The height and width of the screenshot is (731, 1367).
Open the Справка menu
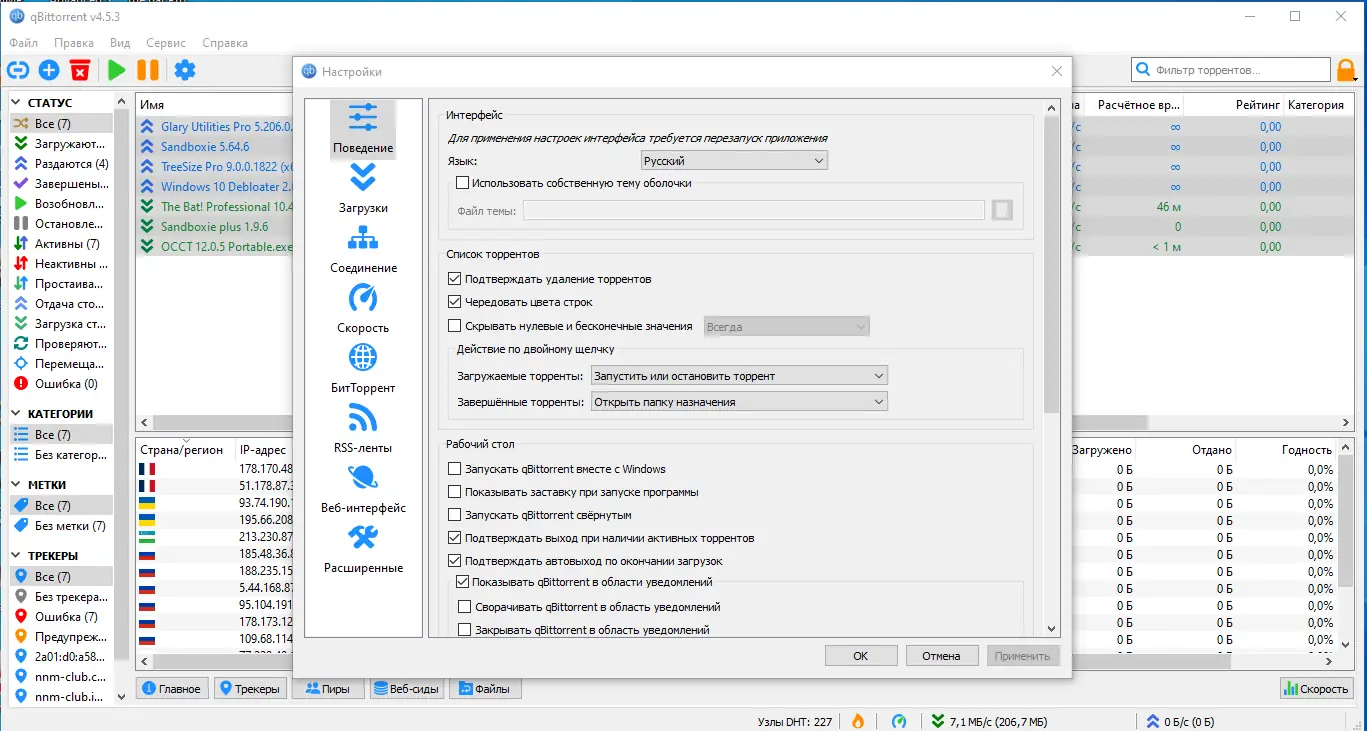(225, 43)
